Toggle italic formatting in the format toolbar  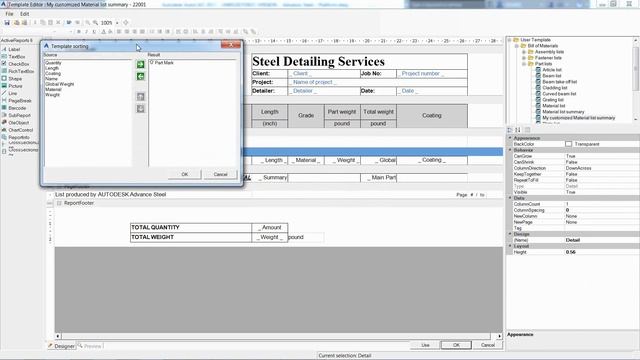86,31
